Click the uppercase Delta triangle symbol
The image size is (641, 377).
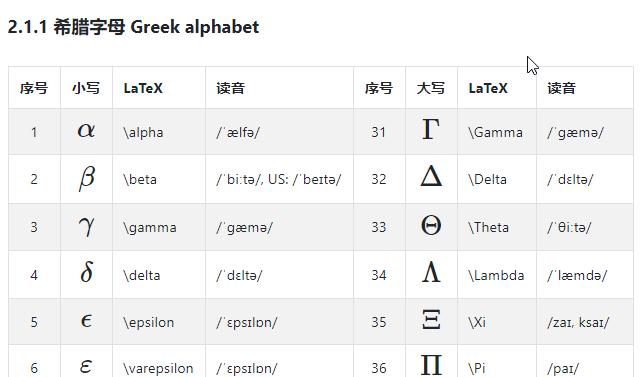coord(431,177)
